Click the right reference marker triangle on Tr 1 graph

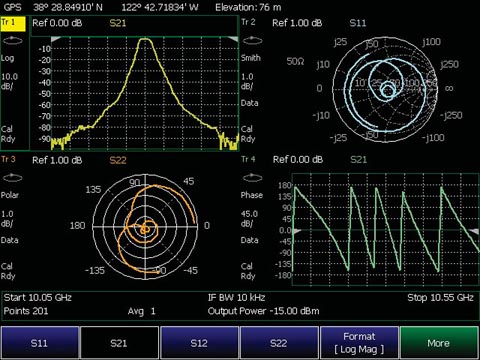(234, 39)
